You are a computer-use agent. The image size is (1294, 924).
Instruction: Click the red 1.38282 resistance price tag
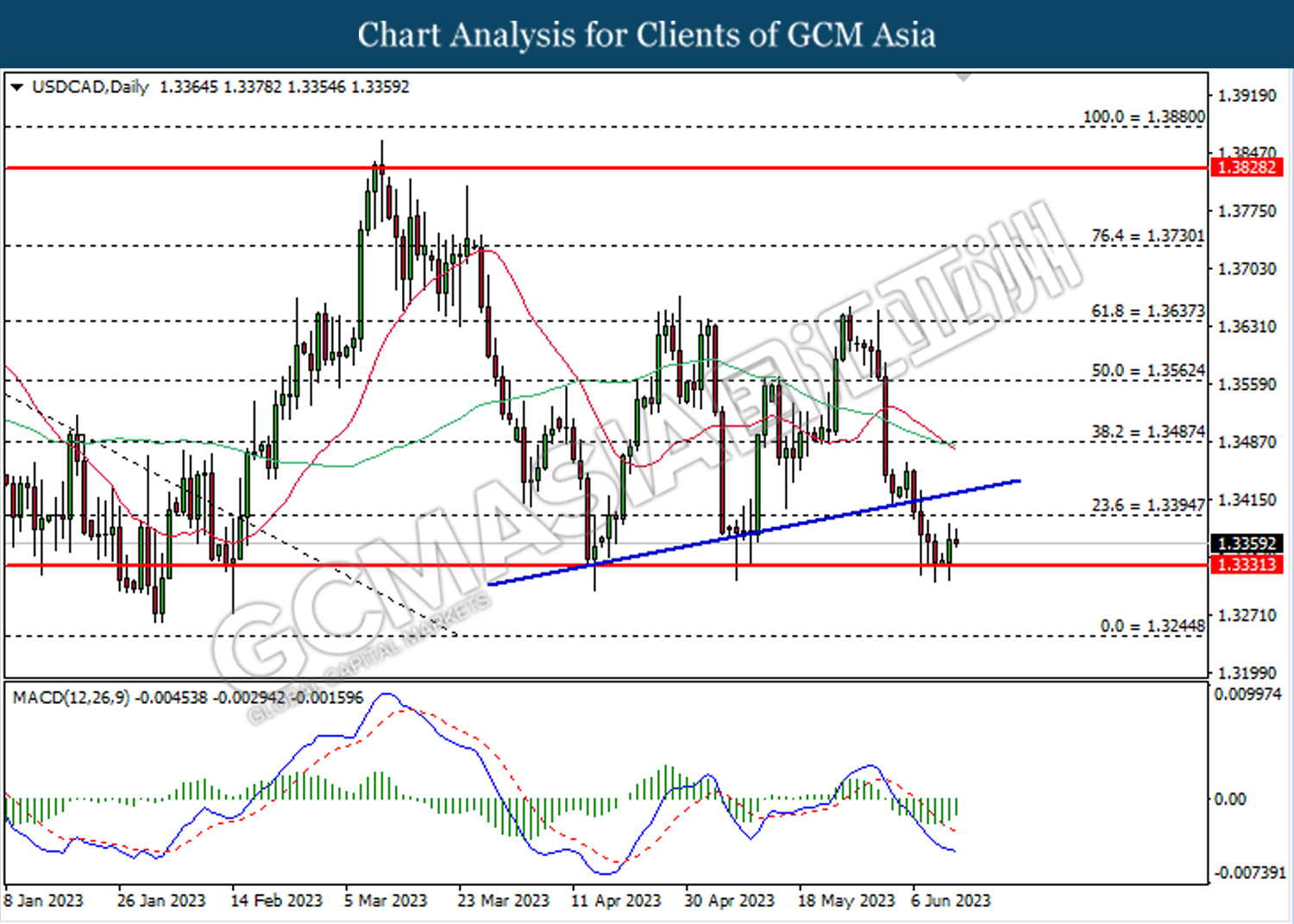click(x=1247, y=167)
